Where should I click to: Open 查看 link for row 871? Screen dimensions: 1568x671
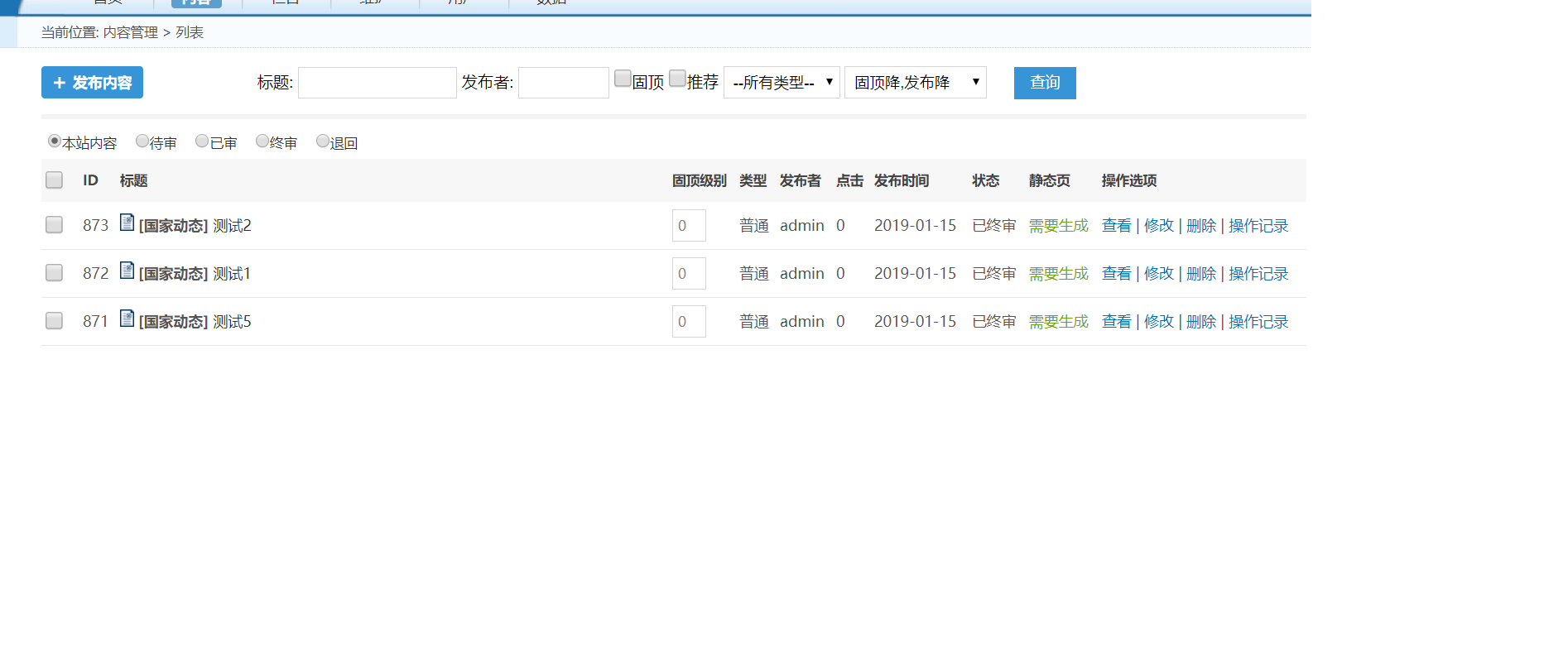pyautogui.click(x=1117, y=322)
